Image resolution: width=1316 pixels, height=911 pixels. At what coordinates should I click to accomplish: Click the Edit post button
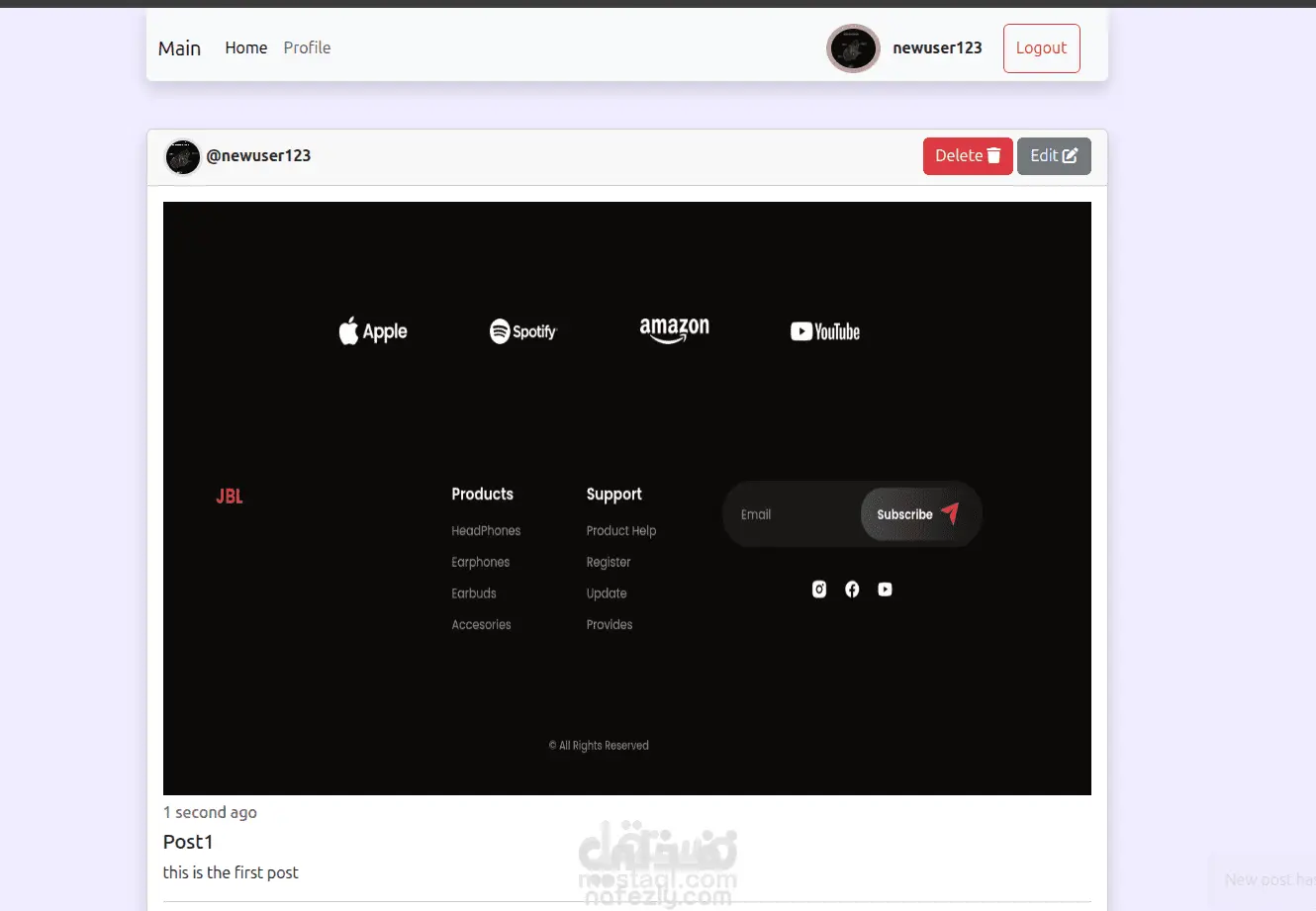(x=1054, y=156)
